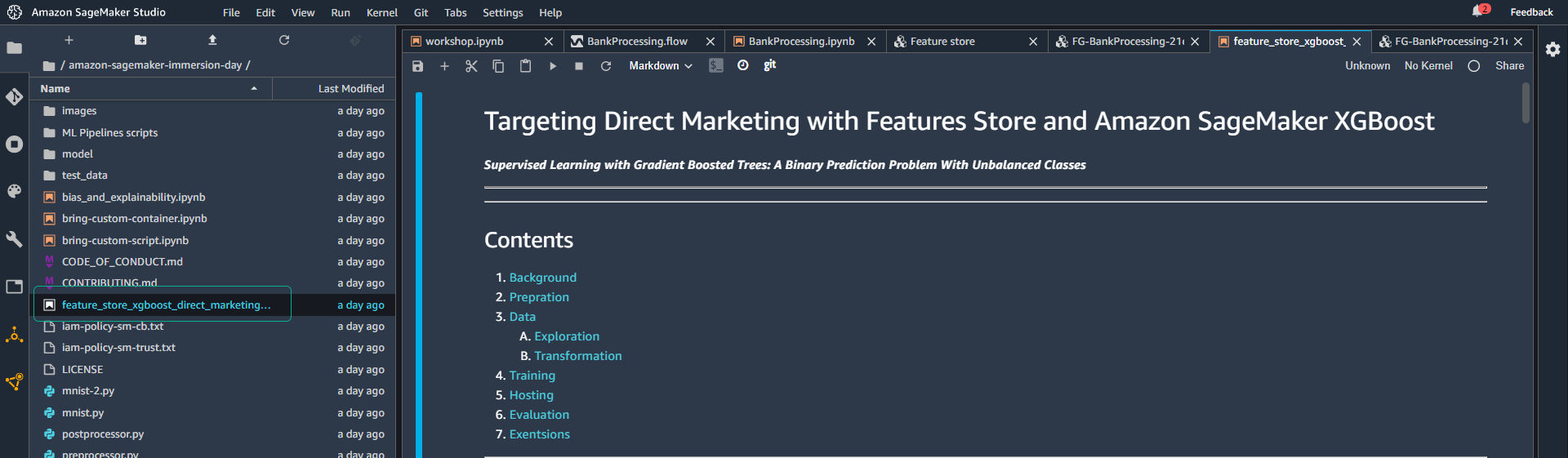
Task: Open the Settings menu
Action: tap(503, 12)
